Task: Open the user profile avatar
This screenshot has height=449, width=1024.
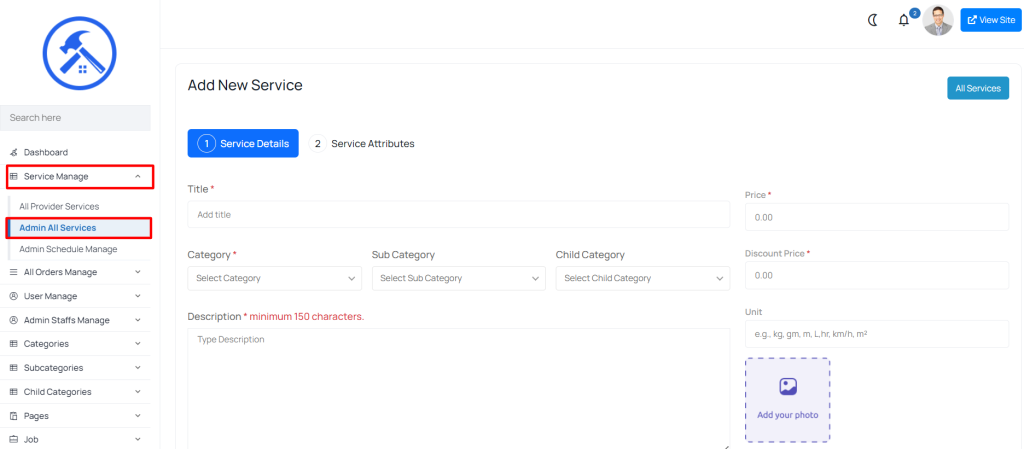Action: [938, 20]
